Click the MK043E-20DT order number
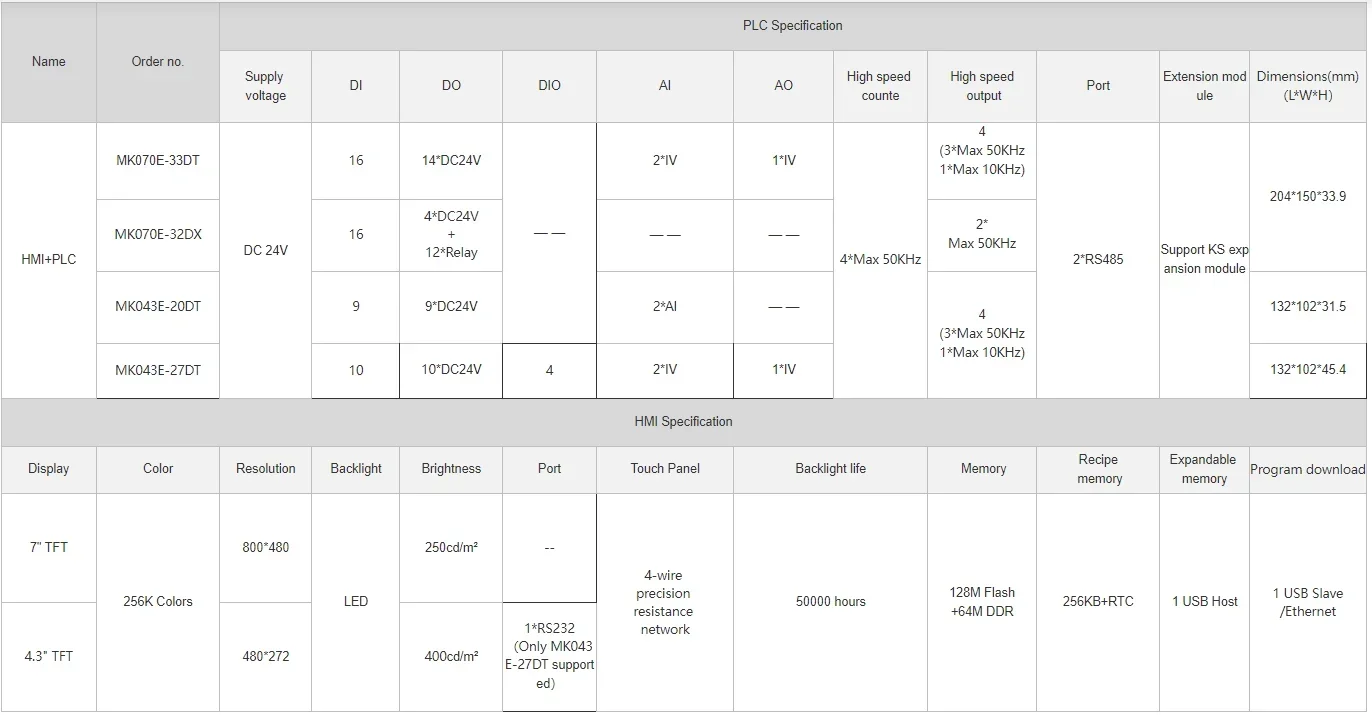Image resolution: width=1372 pixels, height=715 pixels. coord(158,307)
